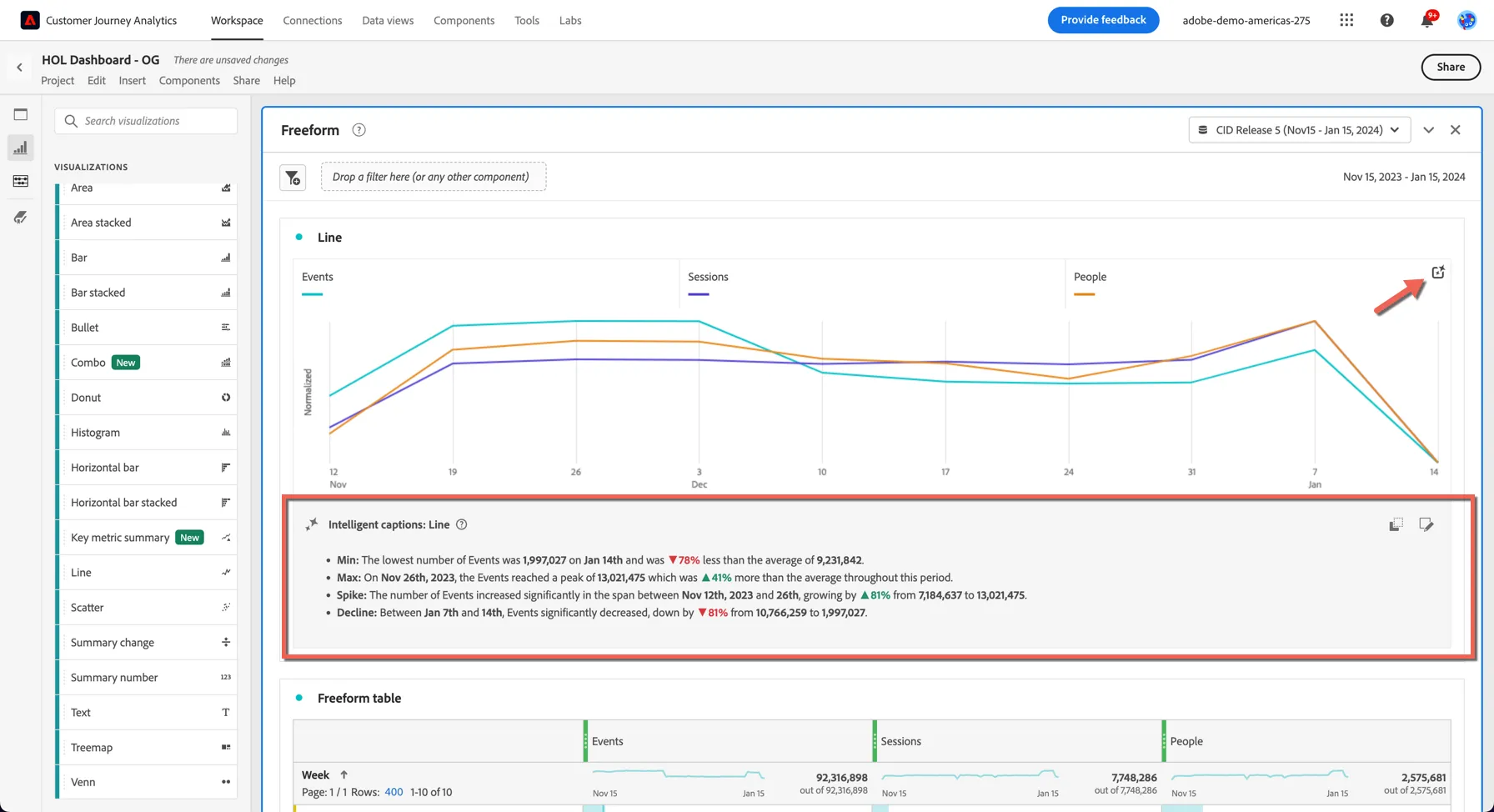Open the Help menu
1494x812 pixels.
(x=284, y=81)
